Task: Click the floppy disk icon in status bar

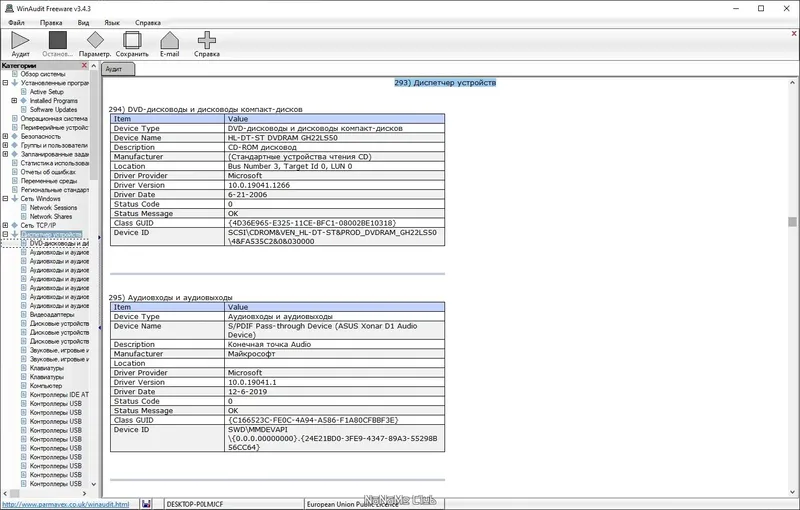Action: (x=146, y=504)
